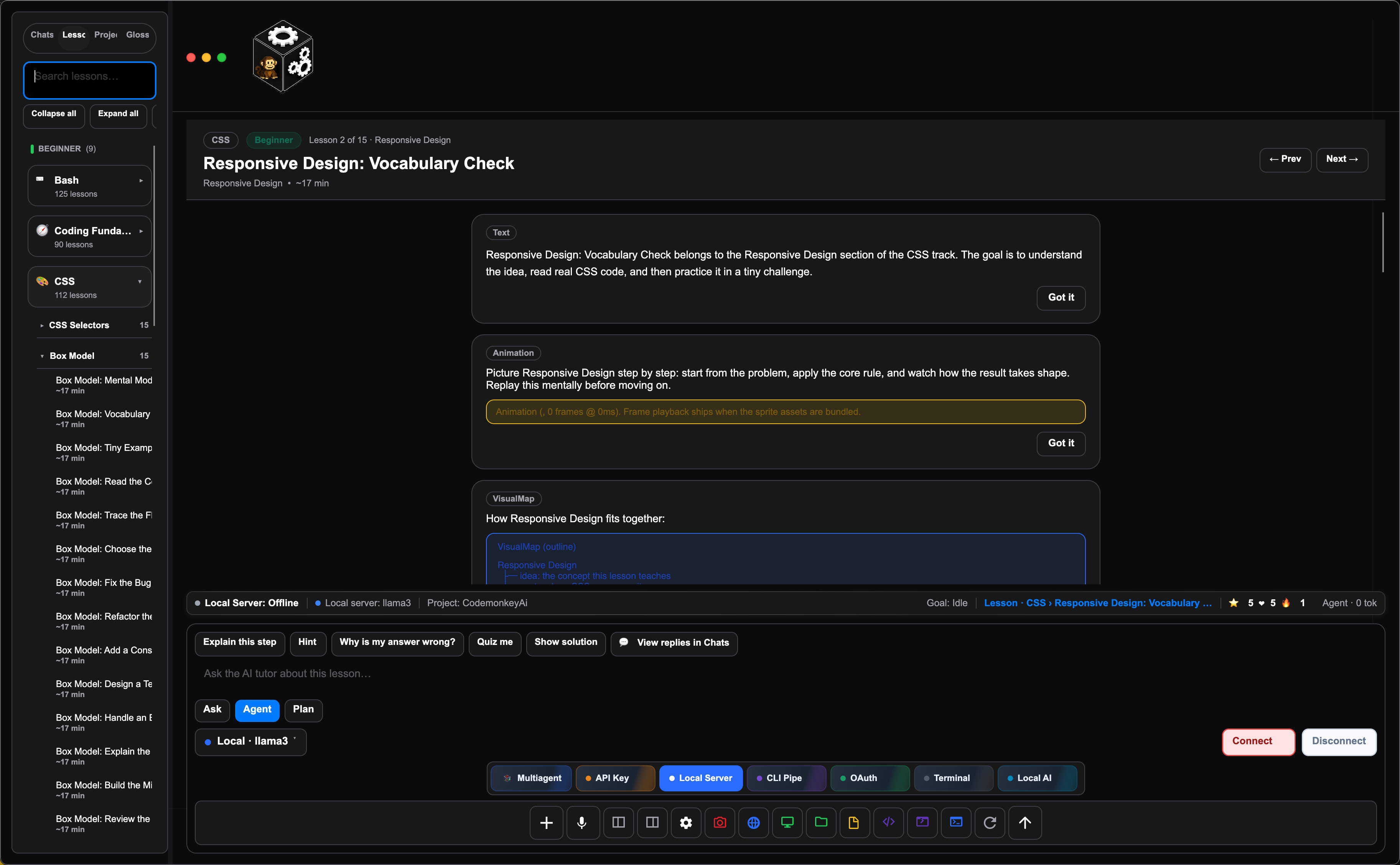The height and width of the screenshot is (865, 1400).
Task: Click the yellow file document icon
Action: pos(854,823)
